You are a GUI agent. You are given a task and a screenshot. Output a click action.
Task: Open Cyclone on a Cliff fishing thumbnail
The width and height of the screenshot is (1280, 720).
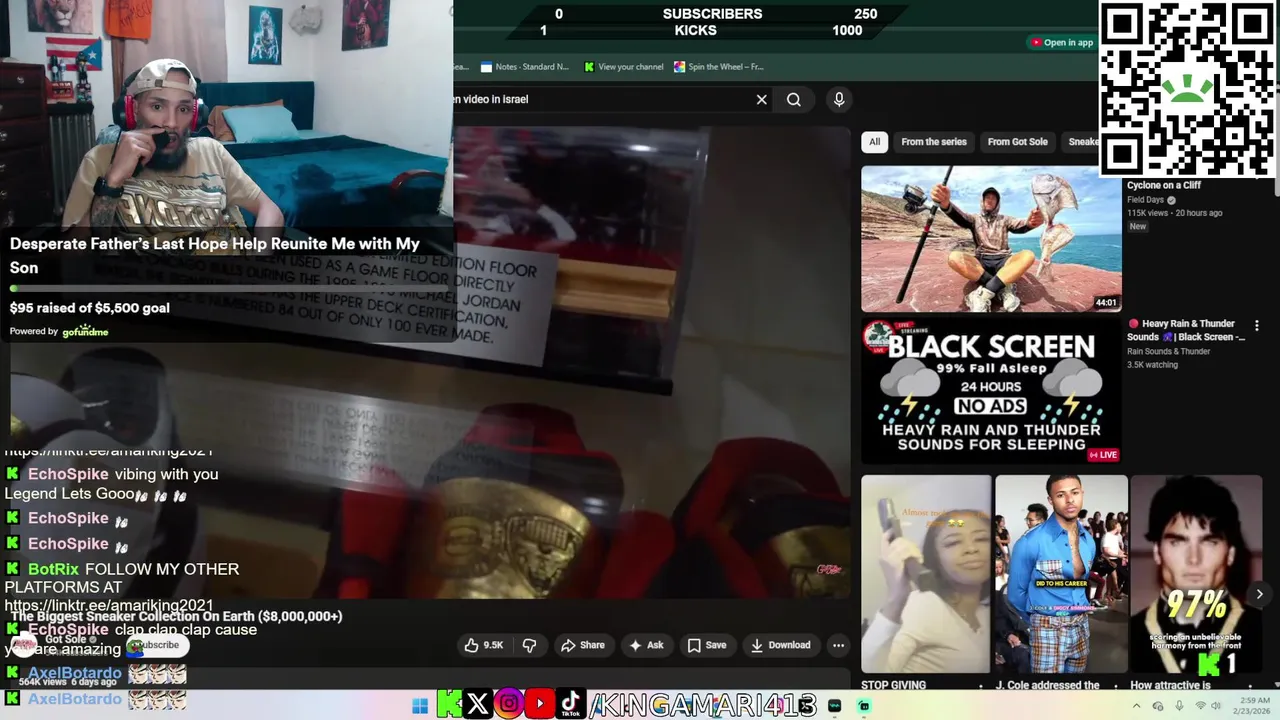991,238
